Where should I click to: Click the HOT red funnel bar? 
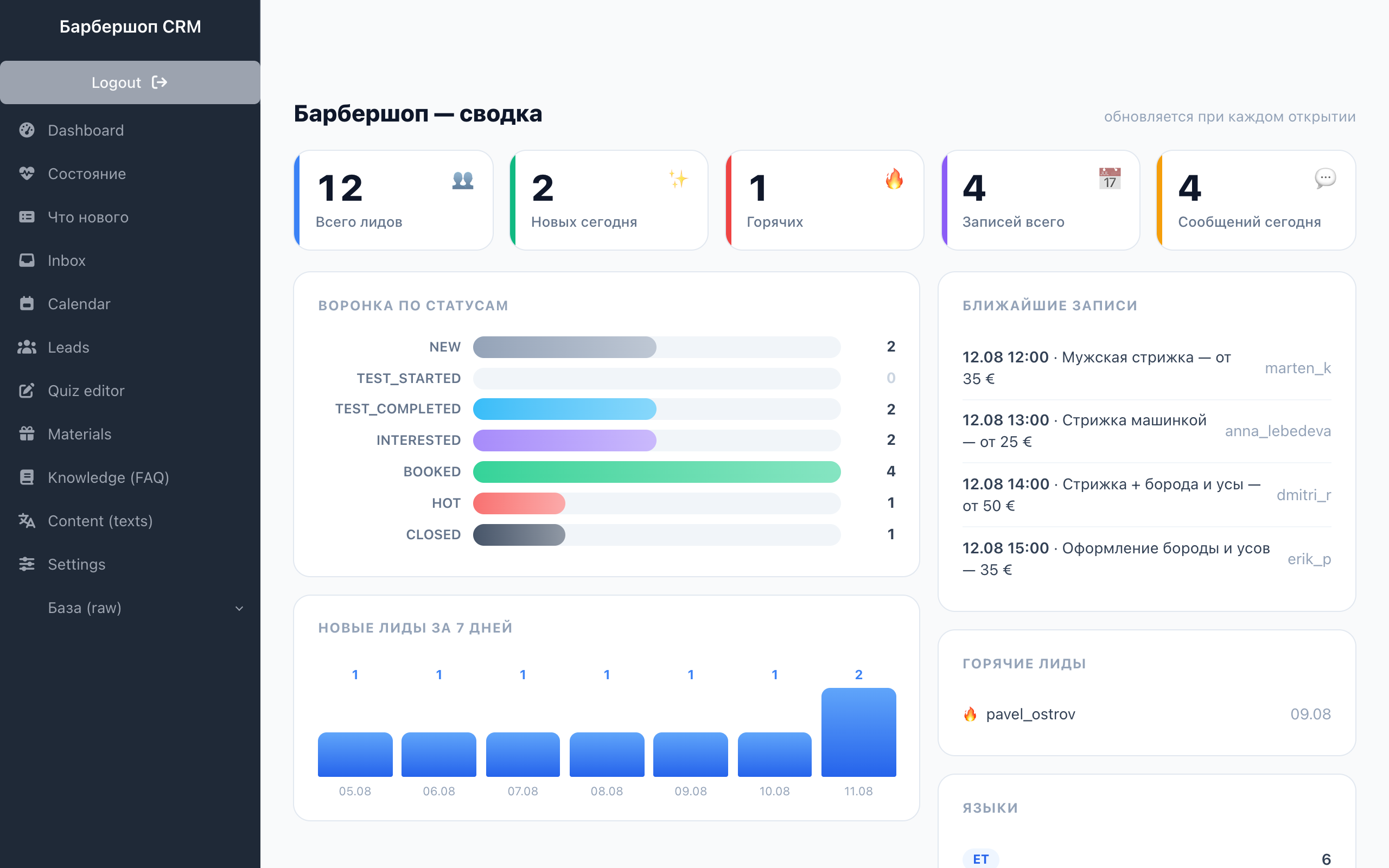tap(519, 503)
